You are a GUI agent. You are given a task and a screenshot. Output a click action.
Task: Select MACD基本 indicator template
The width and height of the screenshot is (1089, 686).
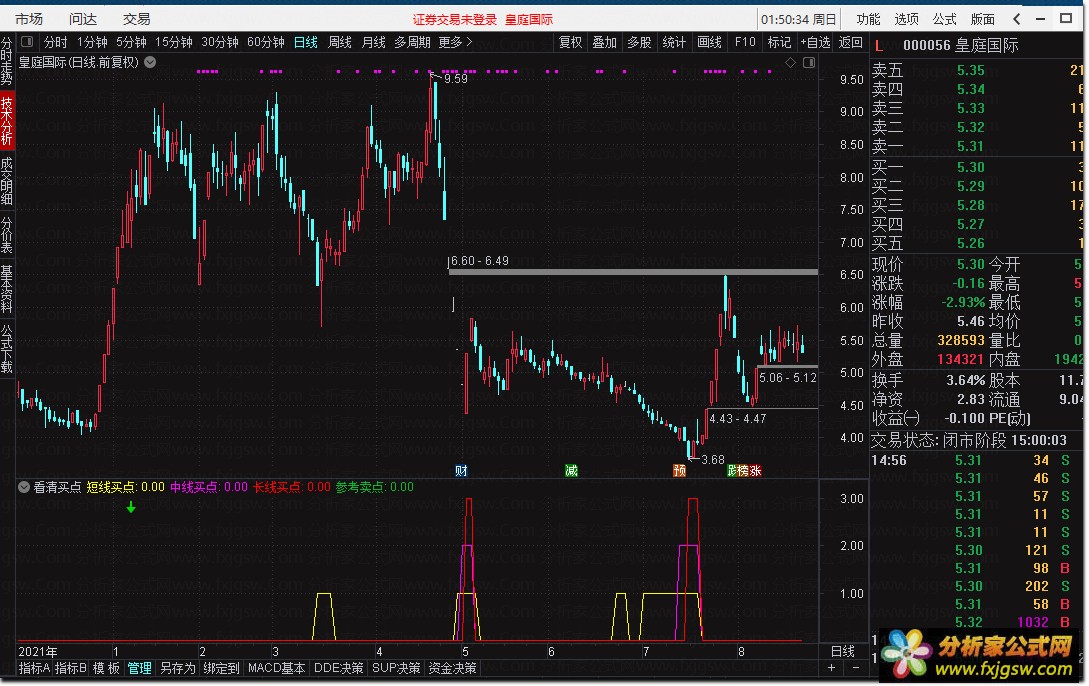(276, 668)
